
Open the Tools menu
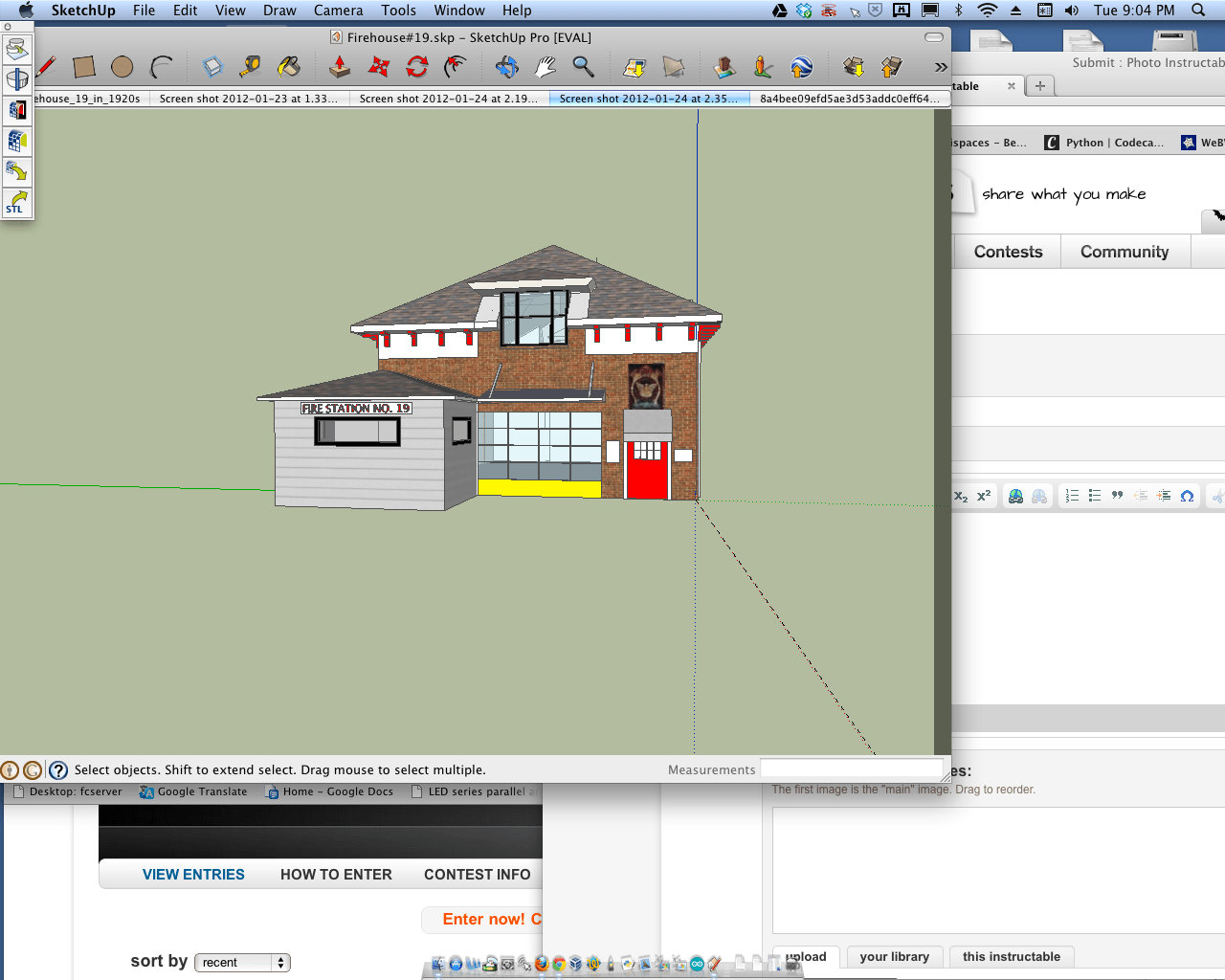398,11
